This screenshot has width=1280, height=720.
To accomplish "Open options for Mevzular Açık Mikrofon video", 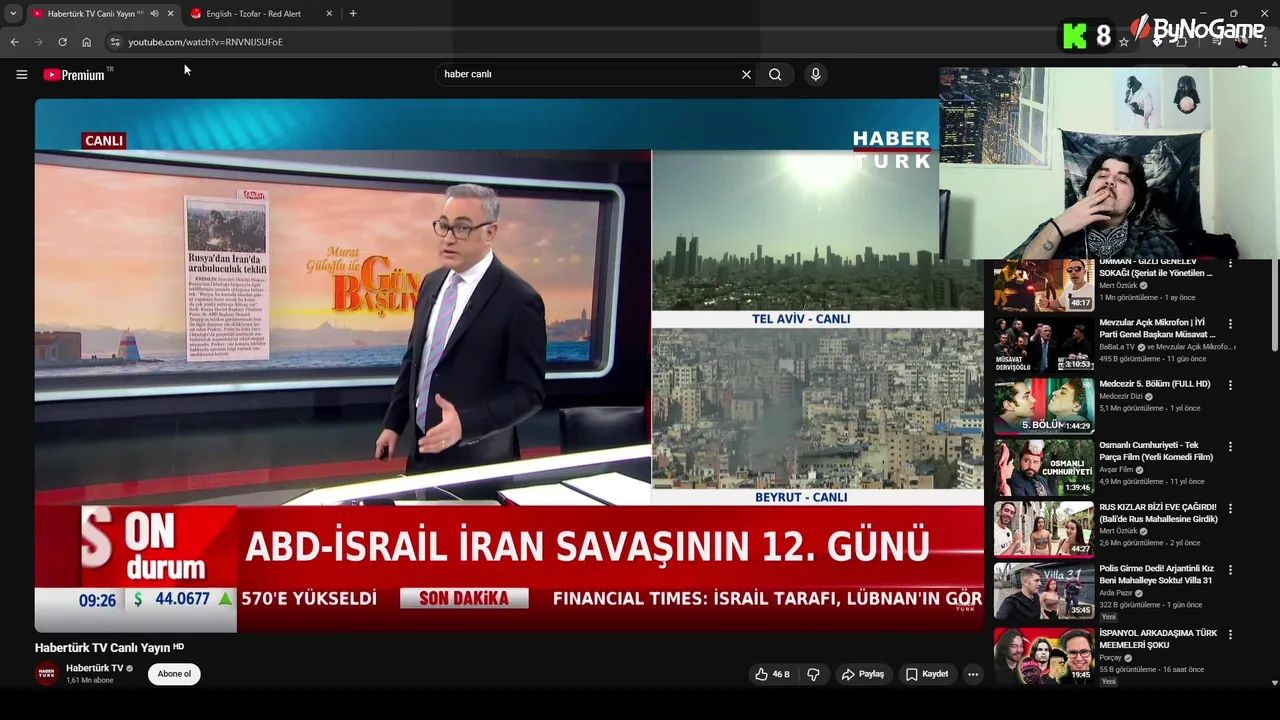I will 1230,324.
